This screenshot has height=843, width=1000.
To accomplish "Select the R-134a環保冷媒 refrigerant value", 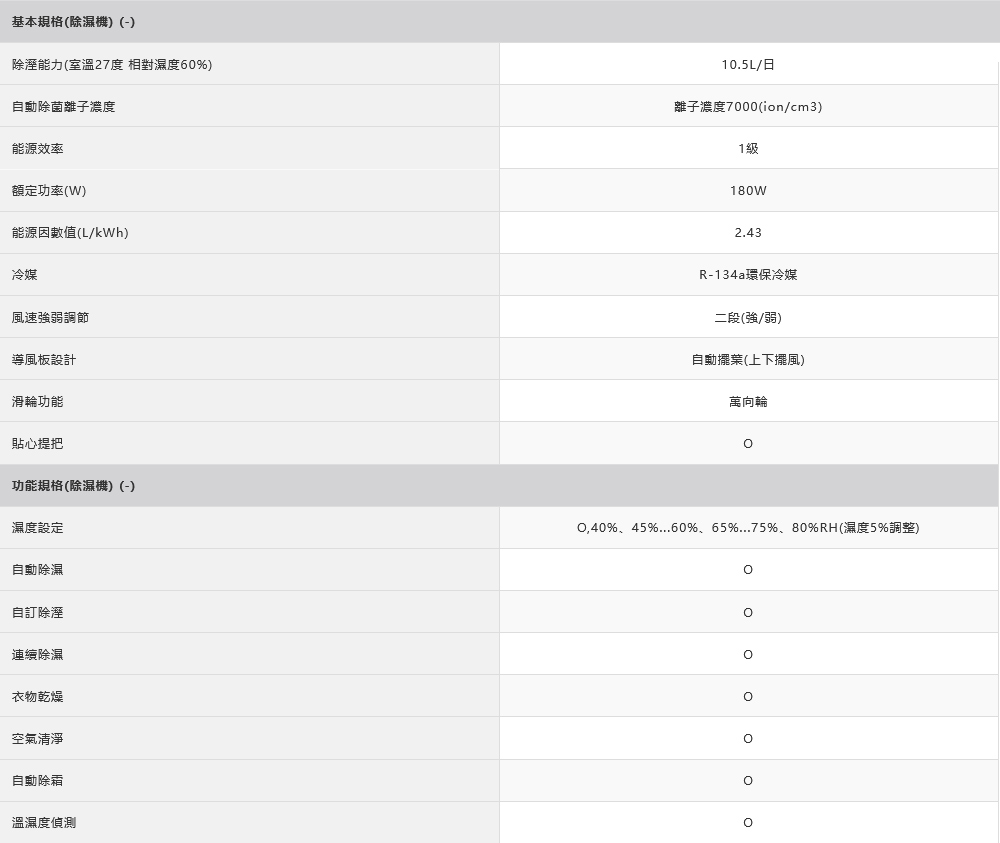I will pos(748,275).
